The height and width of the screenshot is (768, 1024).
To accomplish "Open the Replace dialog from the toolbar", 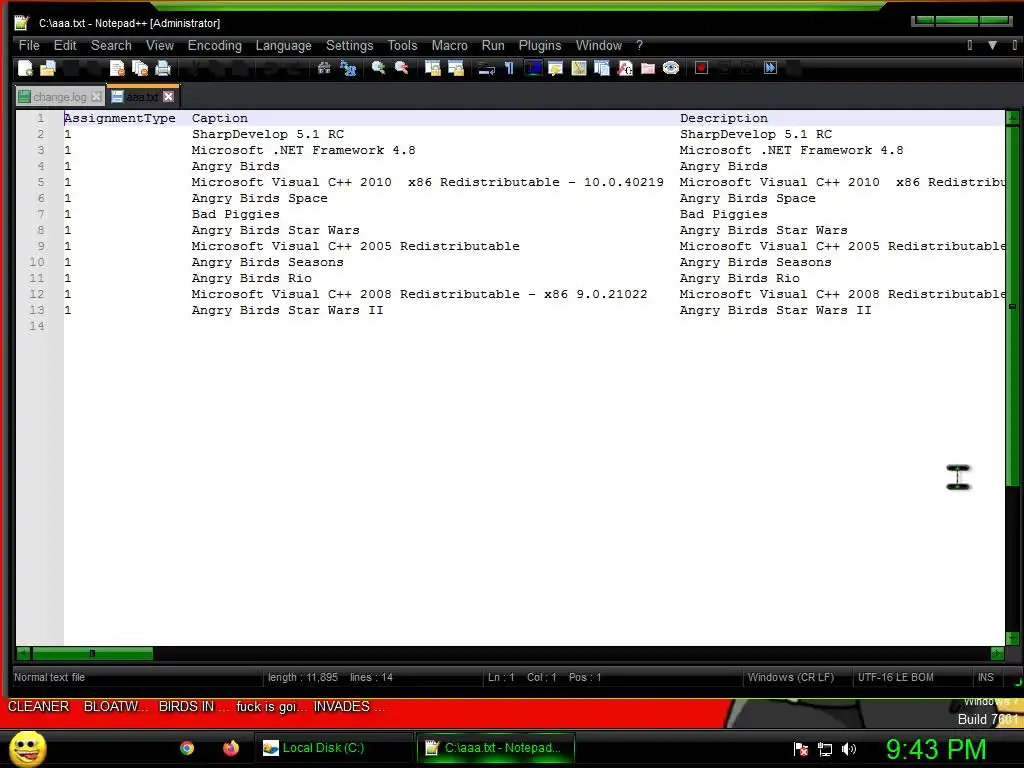I will point(348,68).
